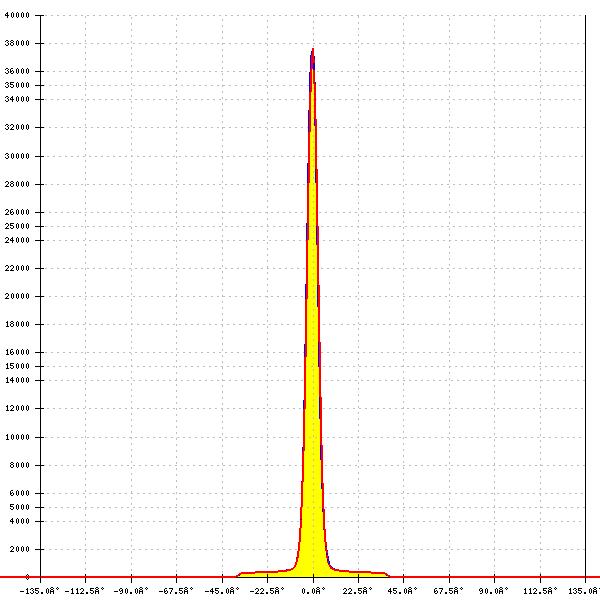Select the 8000 y-axis label
The height and width of the screenshot is (600, 600).
(19, 465)
